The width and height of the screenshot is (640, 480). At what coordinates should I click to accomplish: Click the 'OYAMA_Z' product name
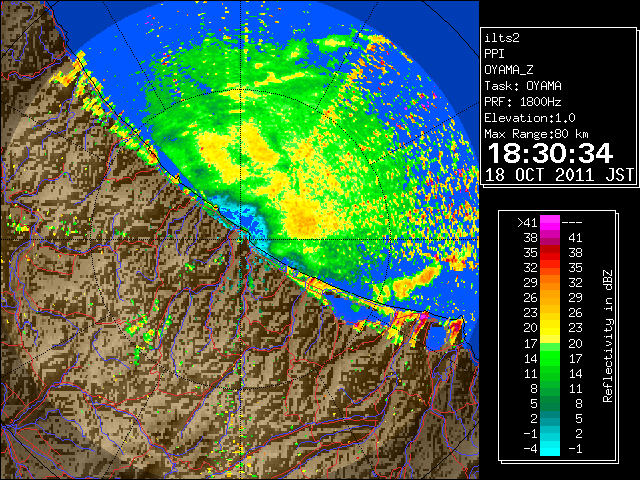point(509,70)
